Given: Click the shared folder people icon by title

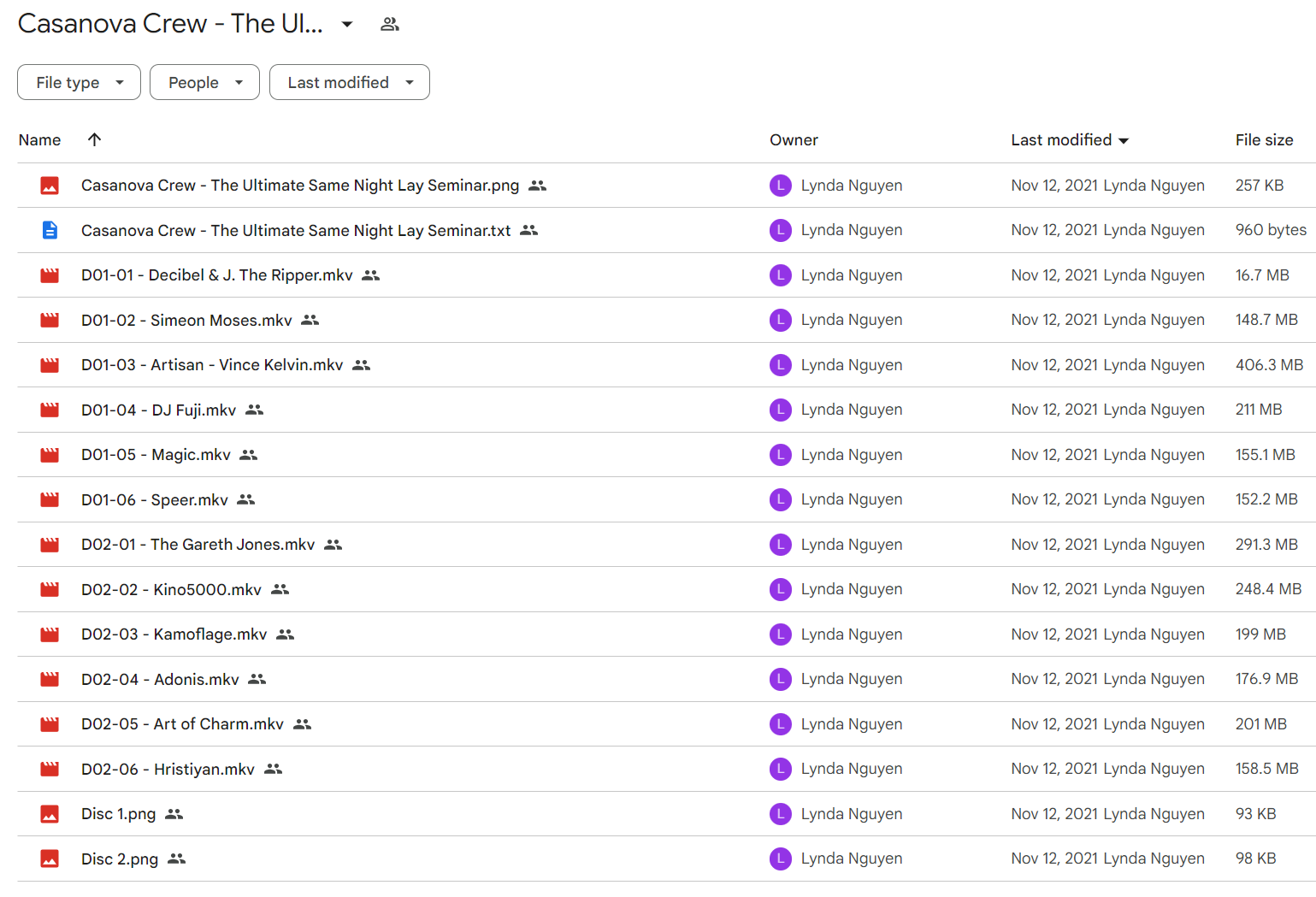Looking at the screenshot, I should pos(390,24).
